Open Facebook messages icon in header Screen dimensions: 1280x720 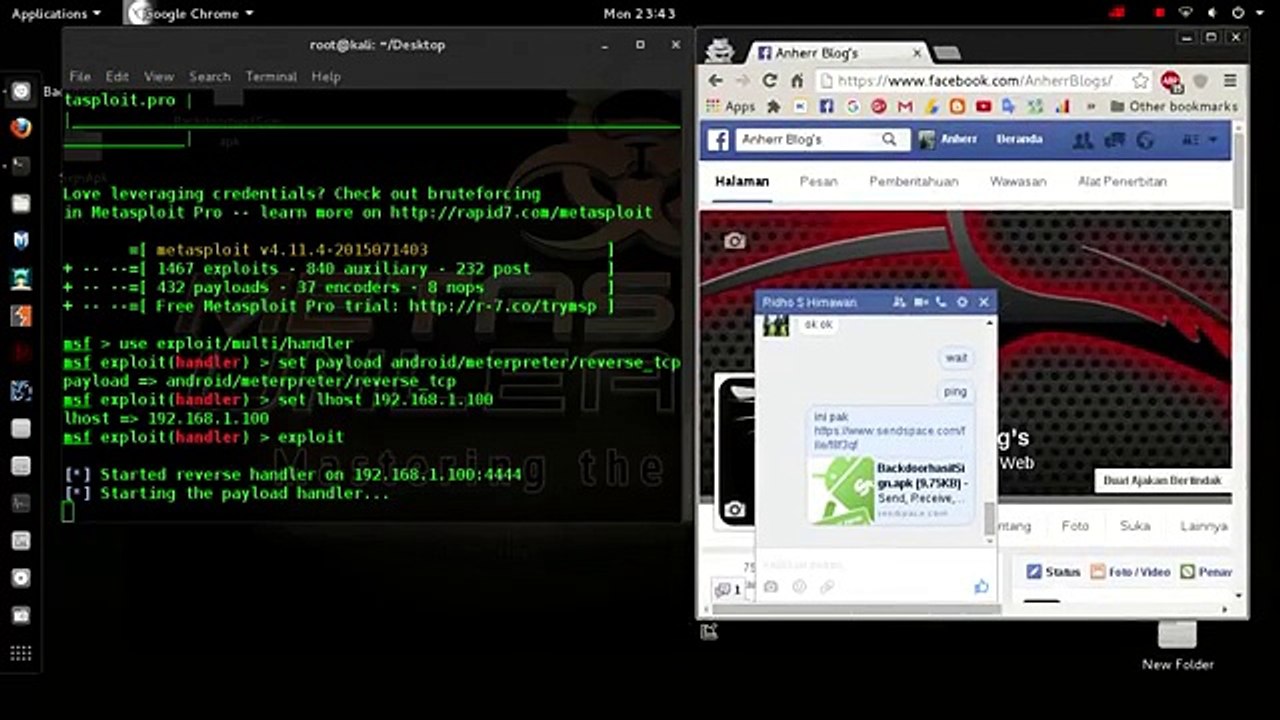pyautogui.click(x=1114, y=141)
